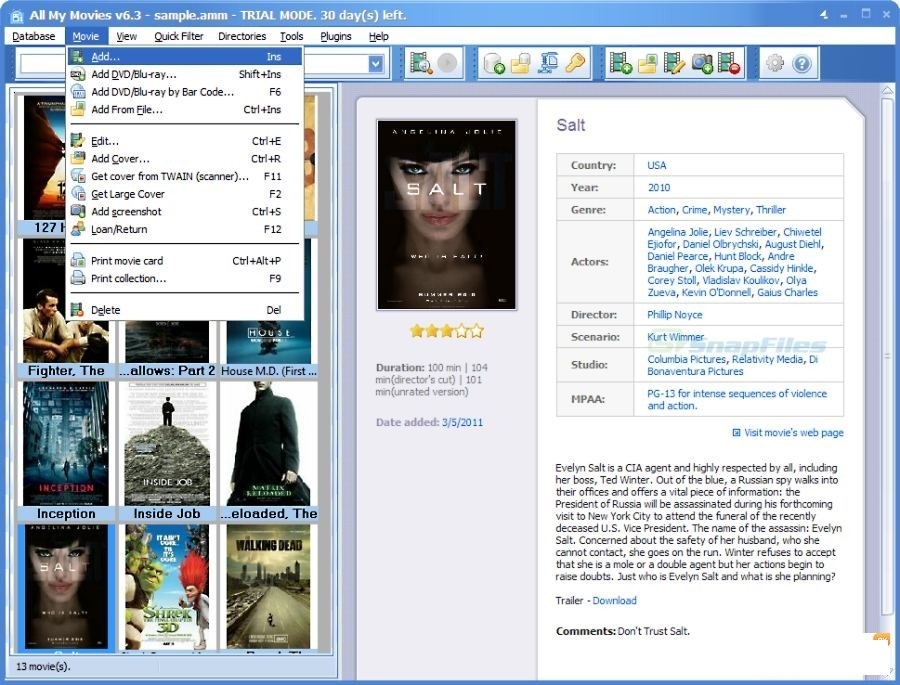Viewport: 900px width, 685px height.
Task: Click the add screenshot camera toolbar icon
Action: click(x=702, y=64)
